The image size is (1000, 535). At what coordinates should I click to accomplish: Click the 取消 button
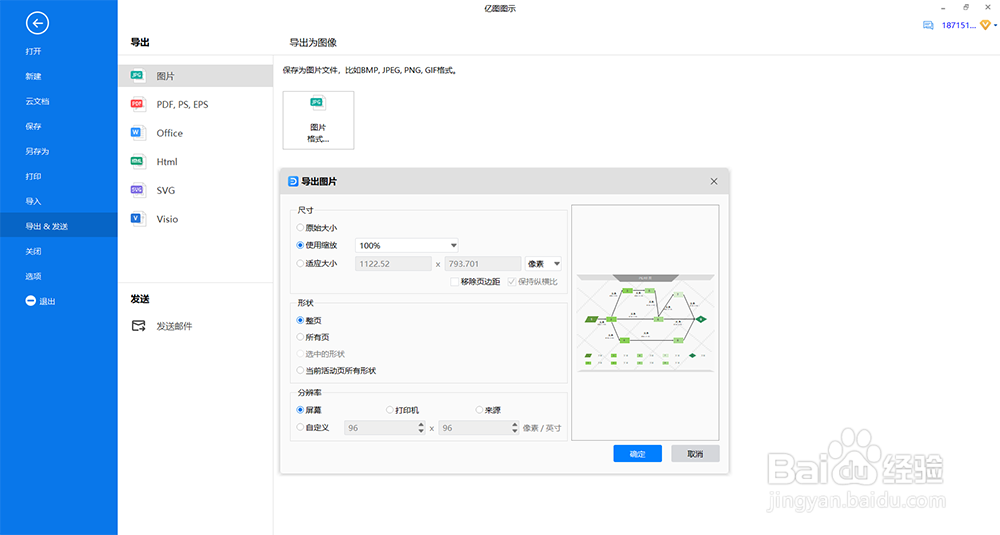coord(695,453)
